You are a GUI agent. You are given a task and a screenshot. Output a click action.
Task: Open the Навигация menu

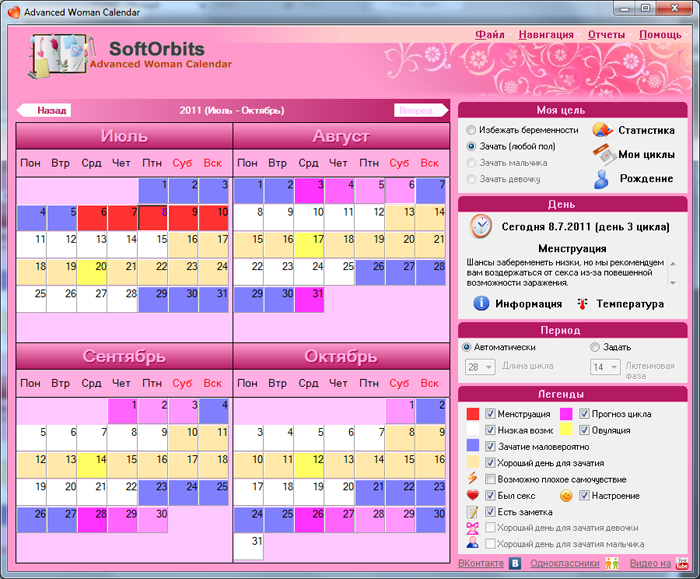coord(545,34)
